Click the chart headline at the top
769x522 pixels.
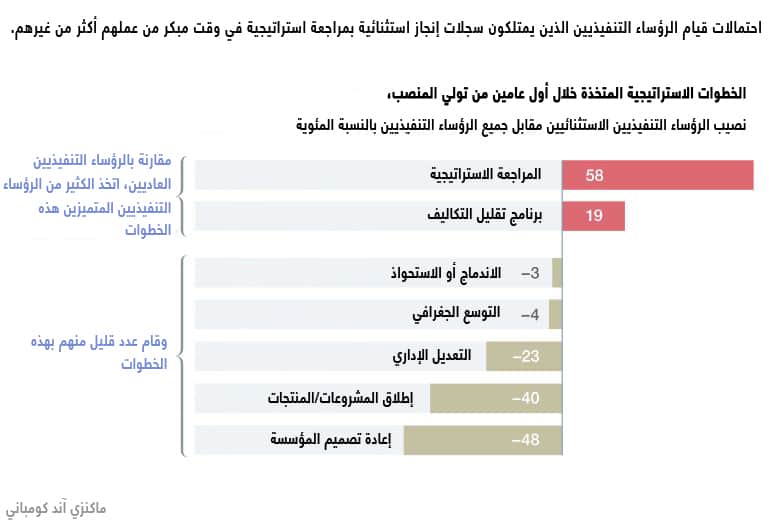[x=384, y=27]
